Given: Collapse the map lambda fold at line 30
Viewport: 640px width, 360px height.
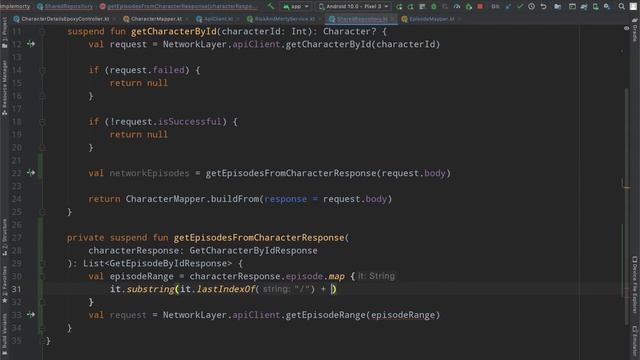Looking at the screenshot, I should coord(42,276).
